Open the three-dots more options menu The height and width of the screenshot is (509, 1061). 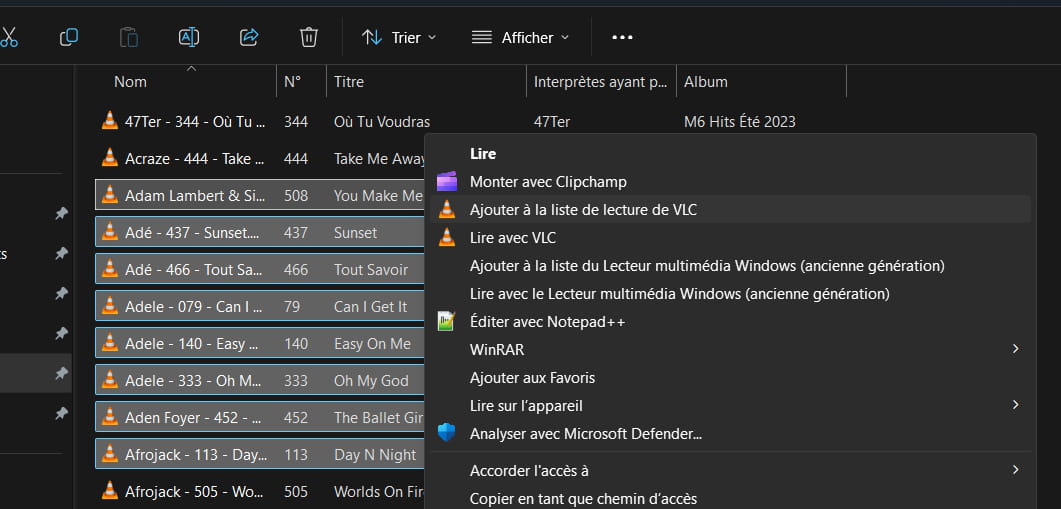pyautogui.click(x=622, y=37)
